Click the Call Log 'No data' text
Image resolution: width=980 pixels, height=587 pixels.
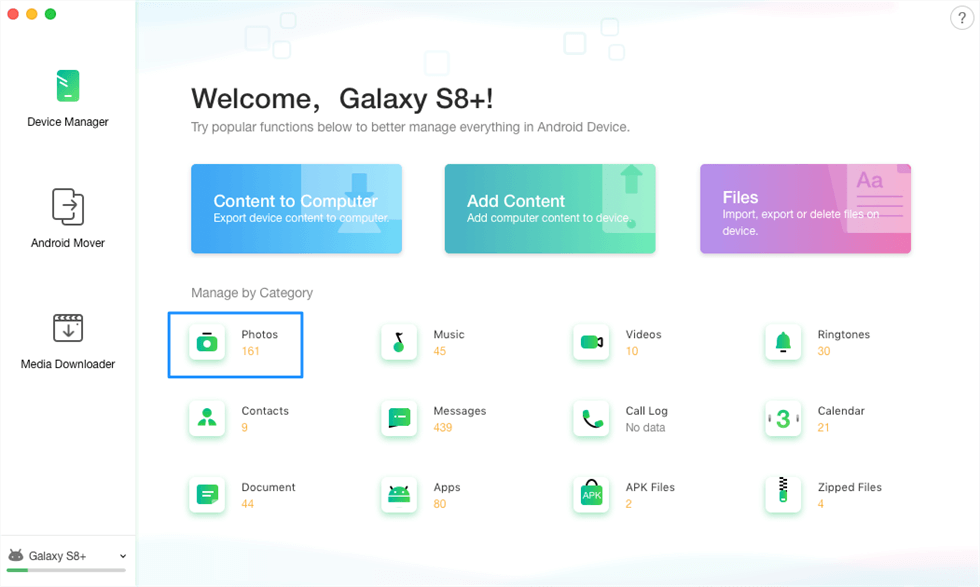point(645,428)
